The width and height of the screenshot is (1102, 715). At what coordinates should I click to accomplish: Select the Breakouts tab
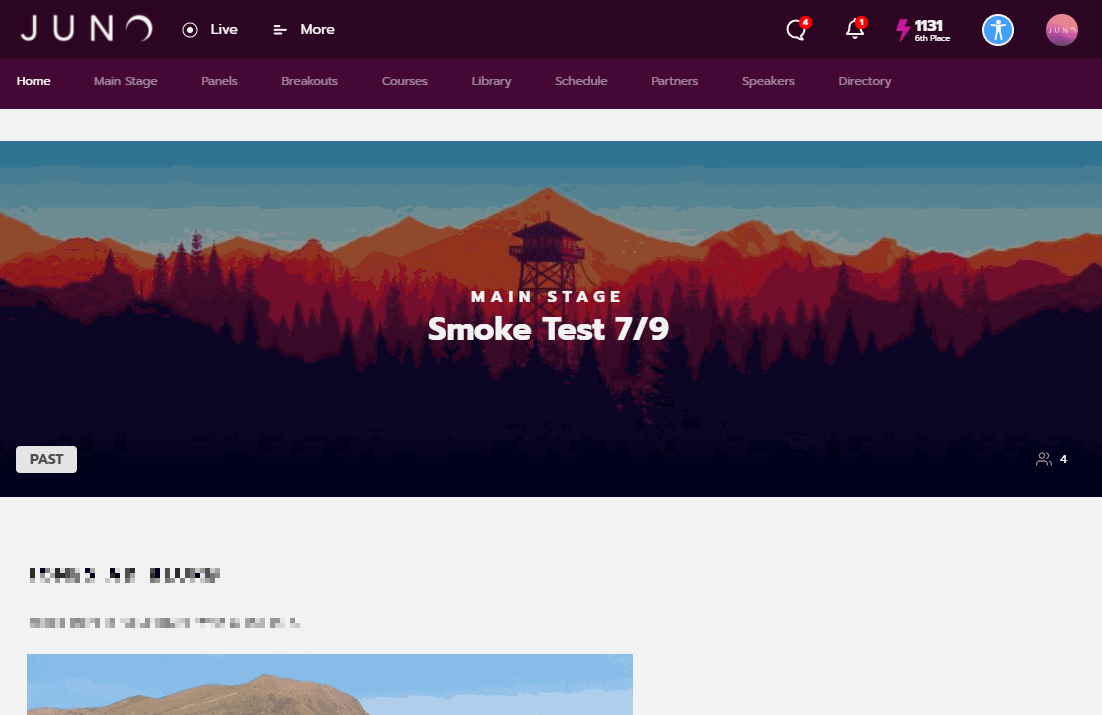[x=309, y=81]
